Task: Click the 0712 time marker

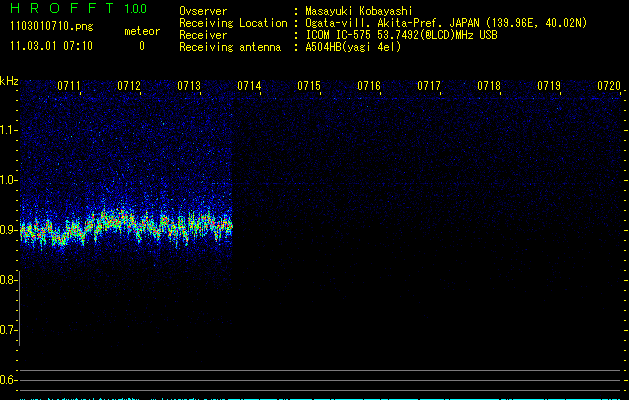Action: (x=129, y=86)
